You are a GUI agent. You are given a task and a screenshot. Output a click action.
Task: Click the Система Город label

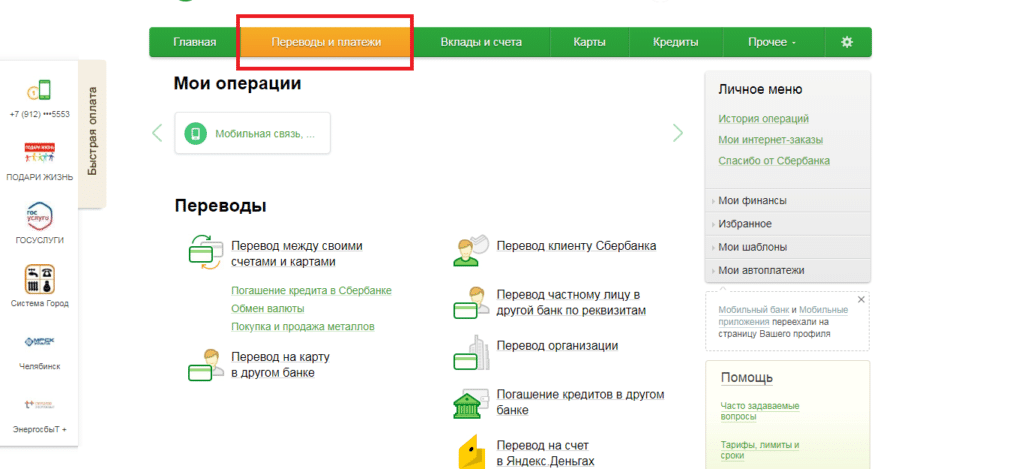39,304
